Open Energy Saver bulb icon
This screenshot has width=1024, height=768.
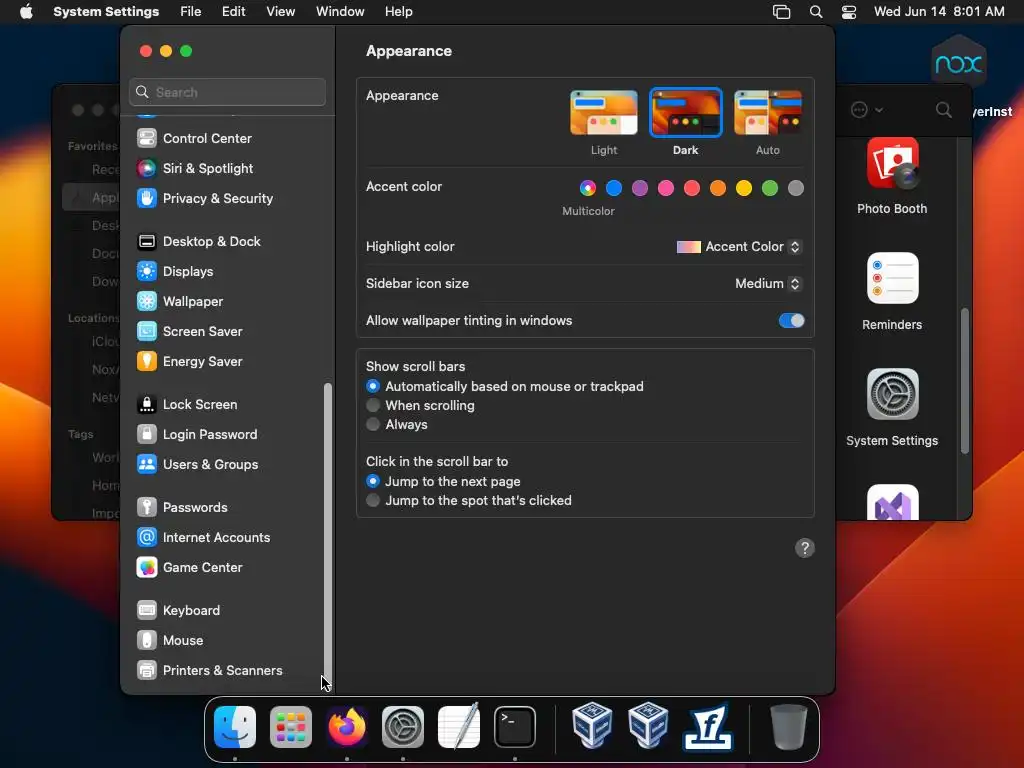pos(146,362)
